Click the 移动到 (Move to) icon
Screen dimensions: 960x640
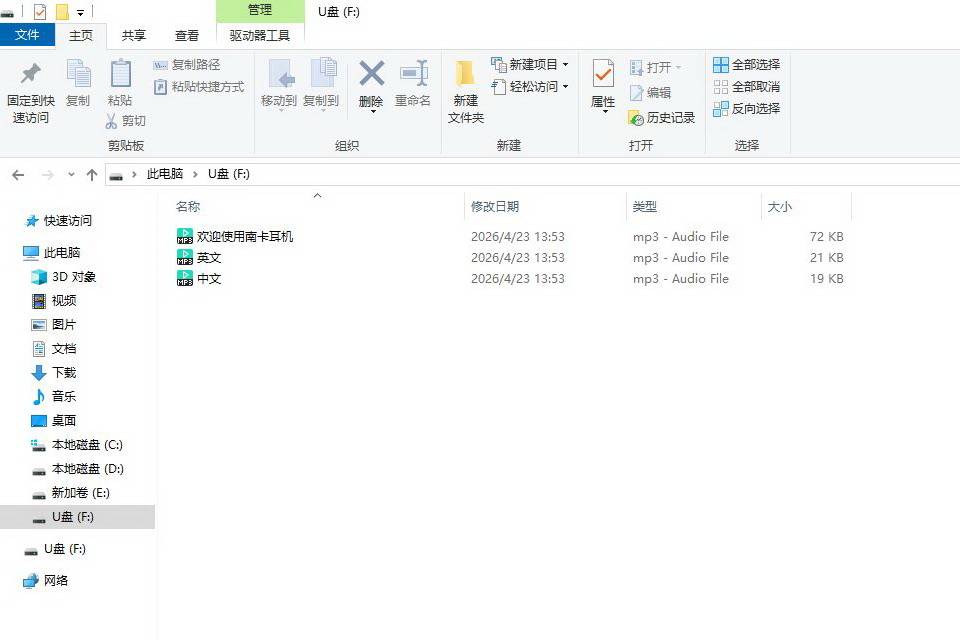point(280,74)
